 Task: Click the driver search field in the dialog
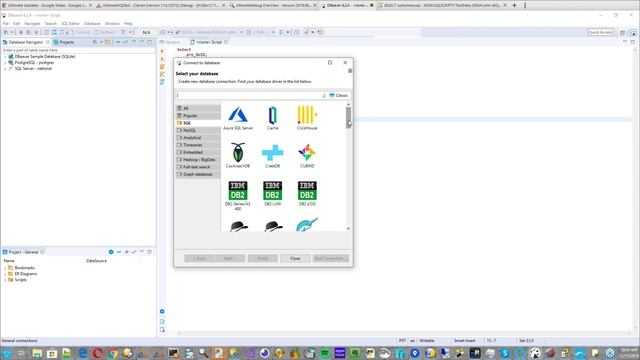pos(249,95)
